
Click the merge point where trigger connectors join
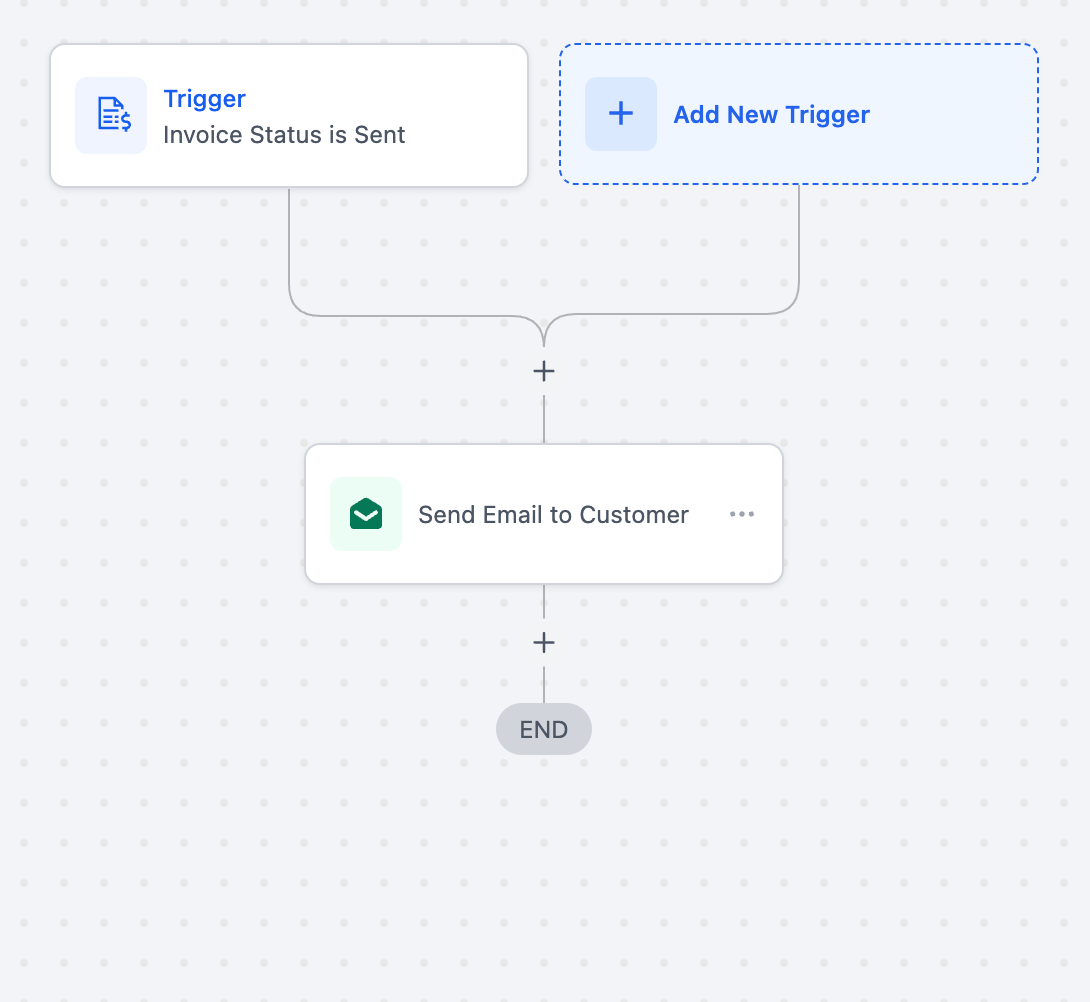(544, 335)
